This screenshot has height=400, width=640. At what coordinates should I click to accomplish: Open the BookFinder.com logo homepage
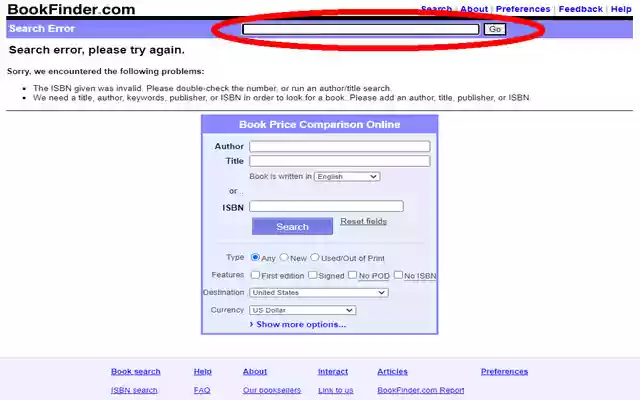coord(71,9)
